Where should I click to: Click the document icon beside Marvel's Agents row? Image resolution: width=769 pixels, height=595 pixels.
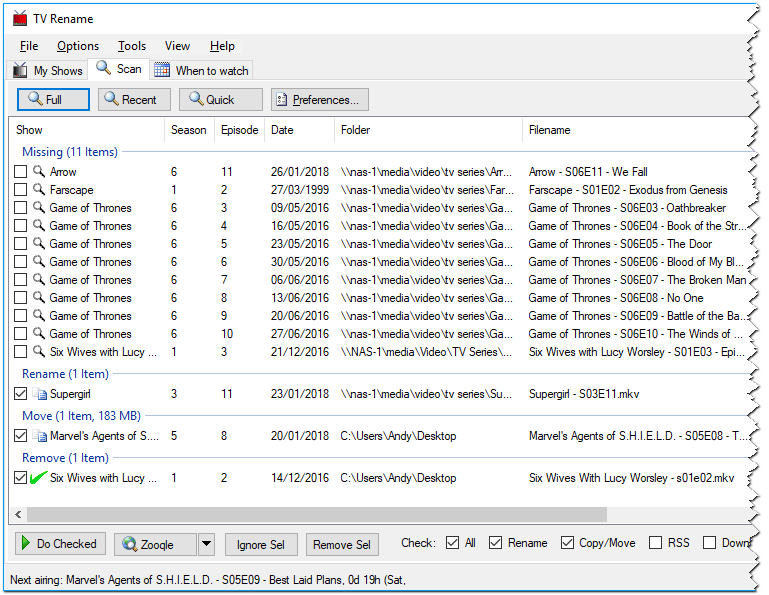click(40, 436)
